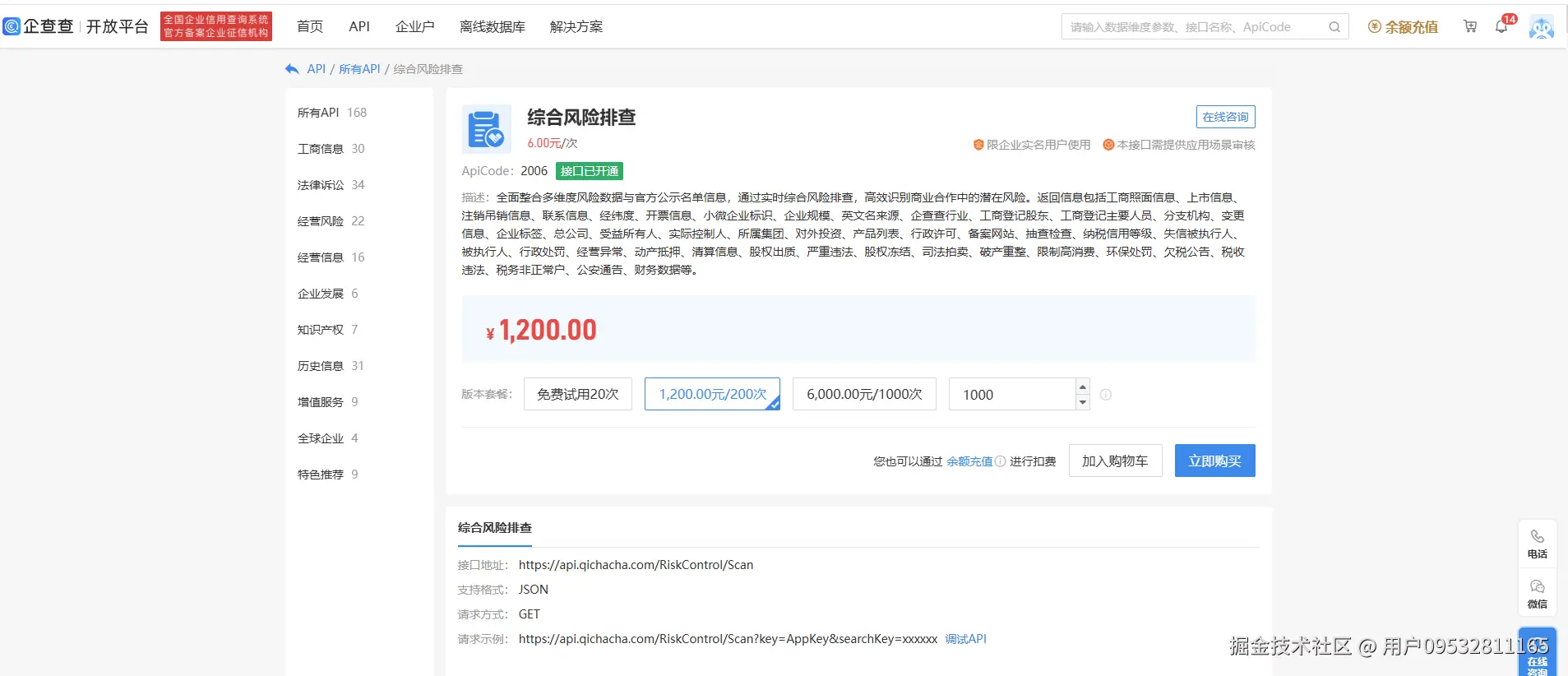The width and height of the screenshot is (1568, 676).
Task: Click the 加入购物车 button
Action: point(1115,461)
